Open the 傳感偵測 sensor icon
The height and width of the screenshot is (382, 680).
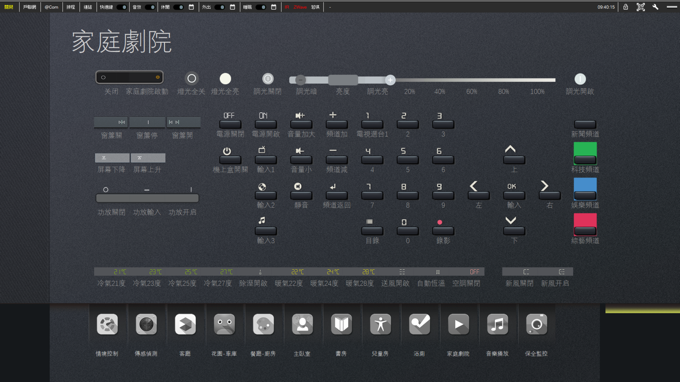click(146, 324)
